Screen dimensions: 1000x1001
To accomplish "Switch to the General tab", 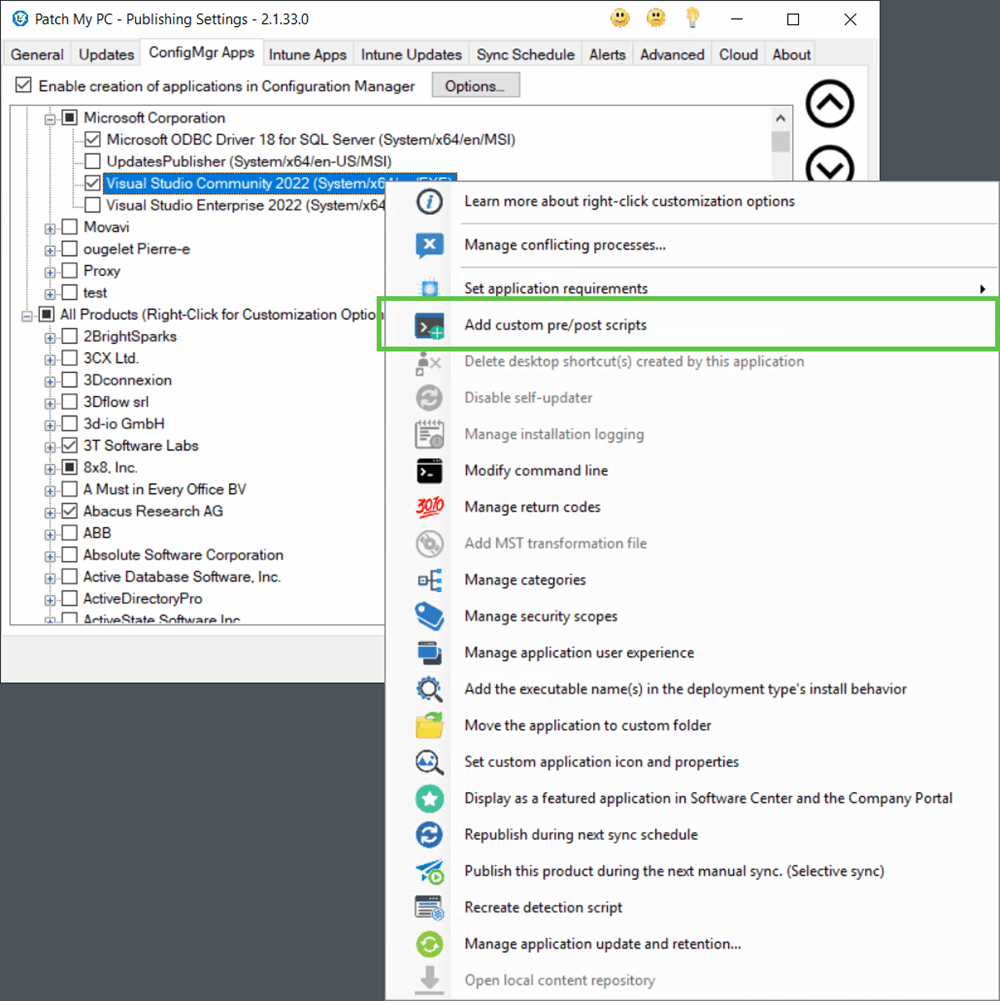I will tap(37, 55).
